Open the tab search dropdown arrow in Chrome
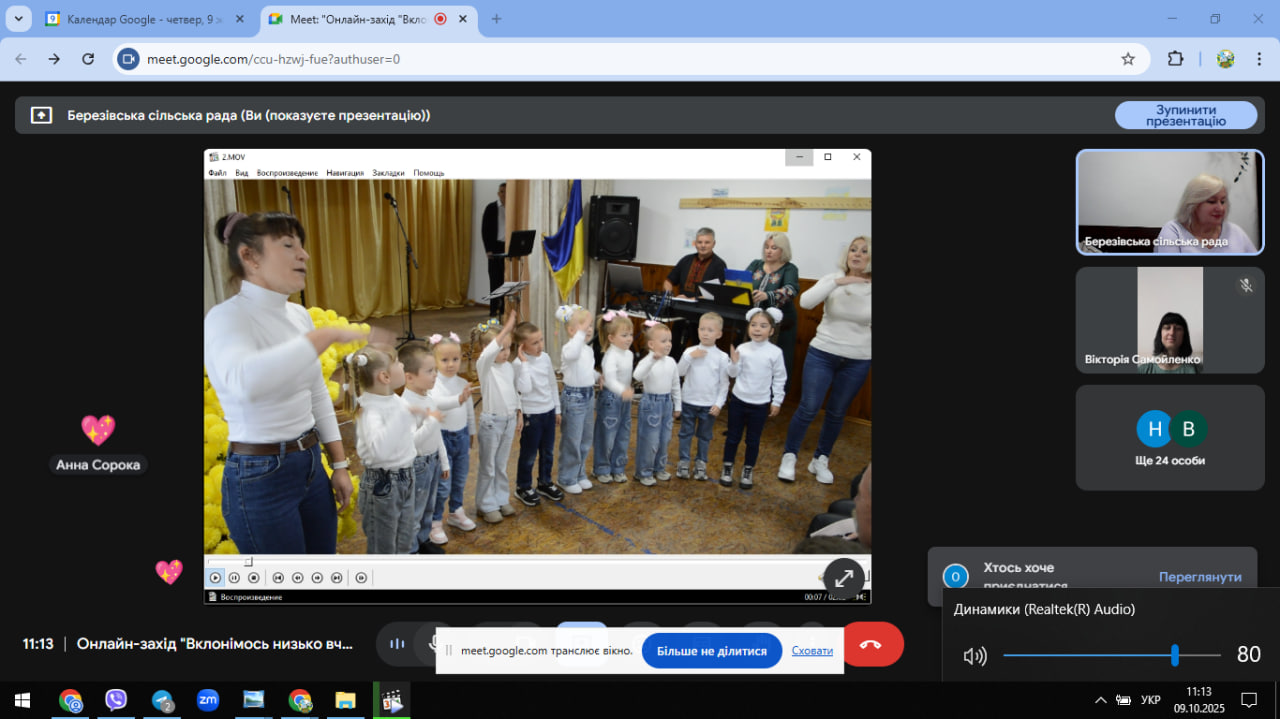Image resolution: width=1280 pixels, height=719 pixels. [18, 19]
